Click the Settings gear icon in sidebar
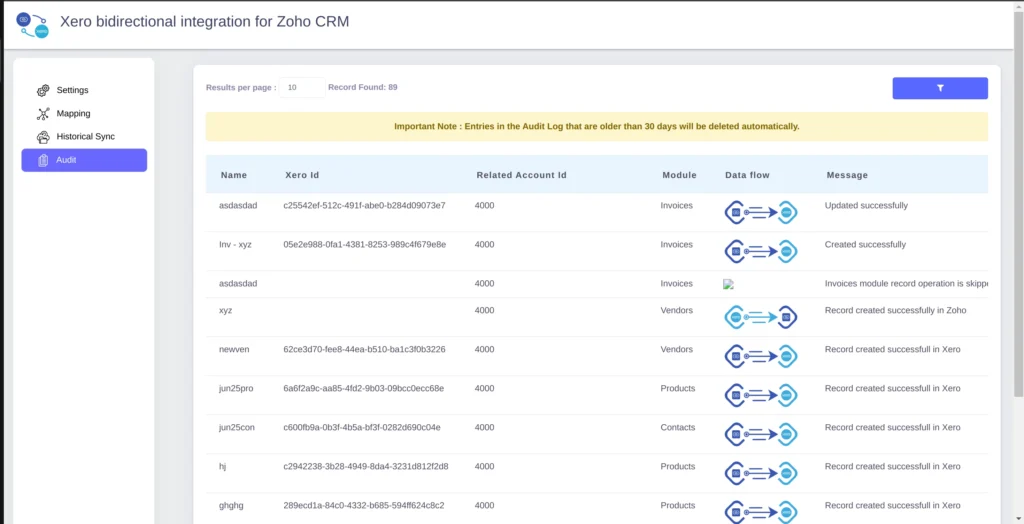The image size is (1024, 524). coord(43,90)
